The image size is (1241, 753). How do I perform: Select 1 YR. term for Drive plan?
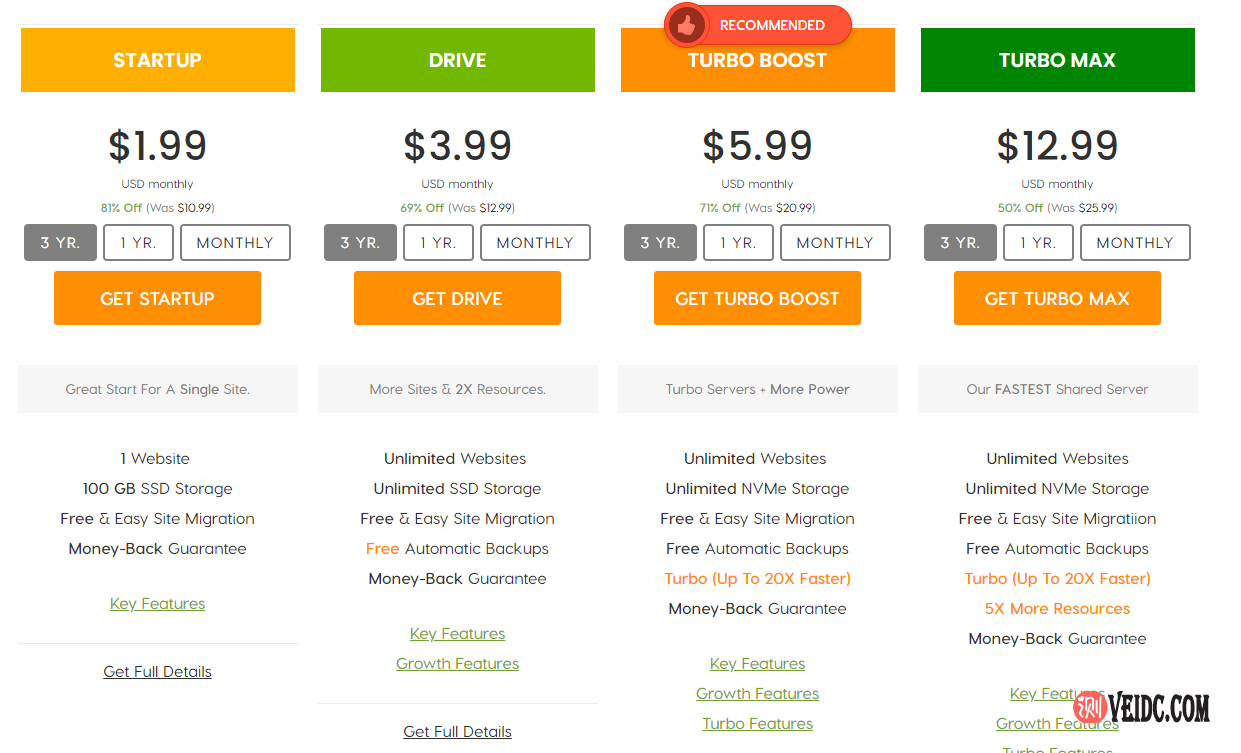pos(438,243)
